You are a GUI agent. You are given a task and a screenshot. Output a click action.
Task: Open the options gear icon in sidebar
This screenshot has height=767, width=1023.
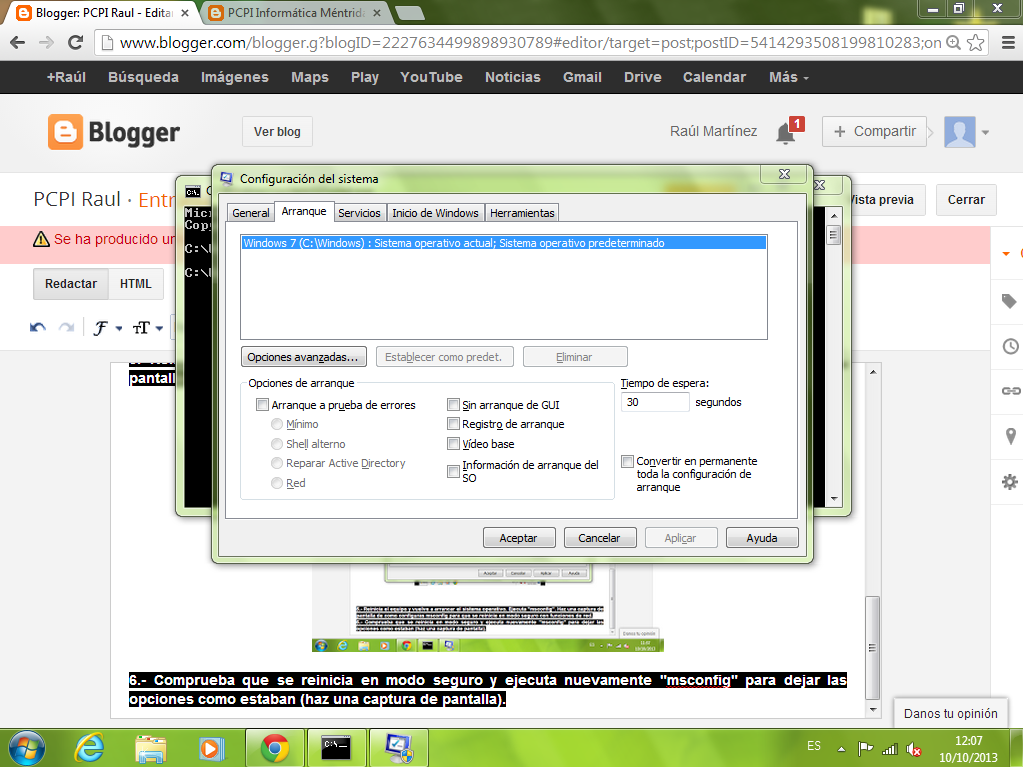click(x=1009, y=482)
